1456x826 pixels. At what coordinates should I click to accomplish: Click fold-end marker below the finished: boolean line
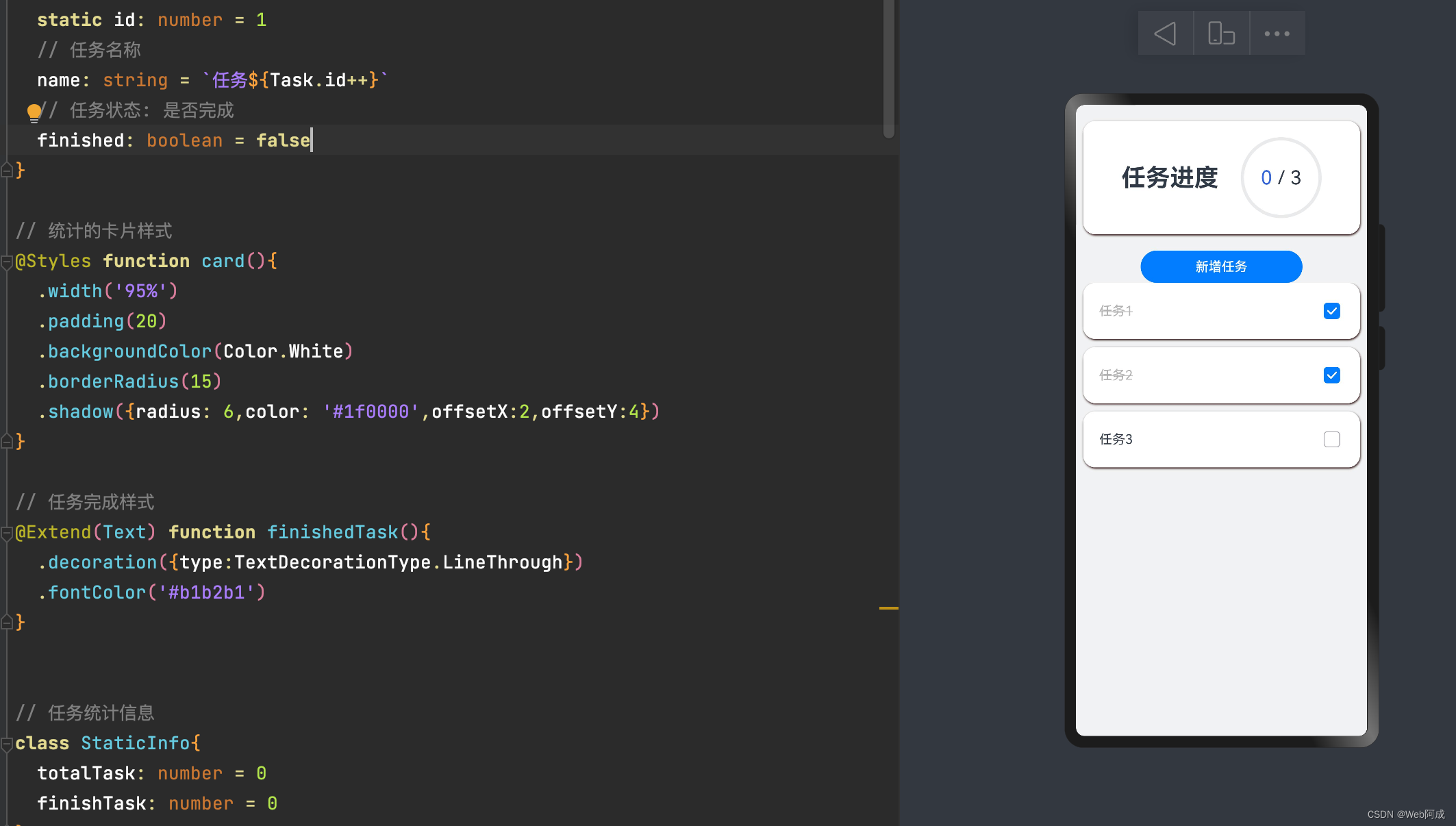[7, 170]
